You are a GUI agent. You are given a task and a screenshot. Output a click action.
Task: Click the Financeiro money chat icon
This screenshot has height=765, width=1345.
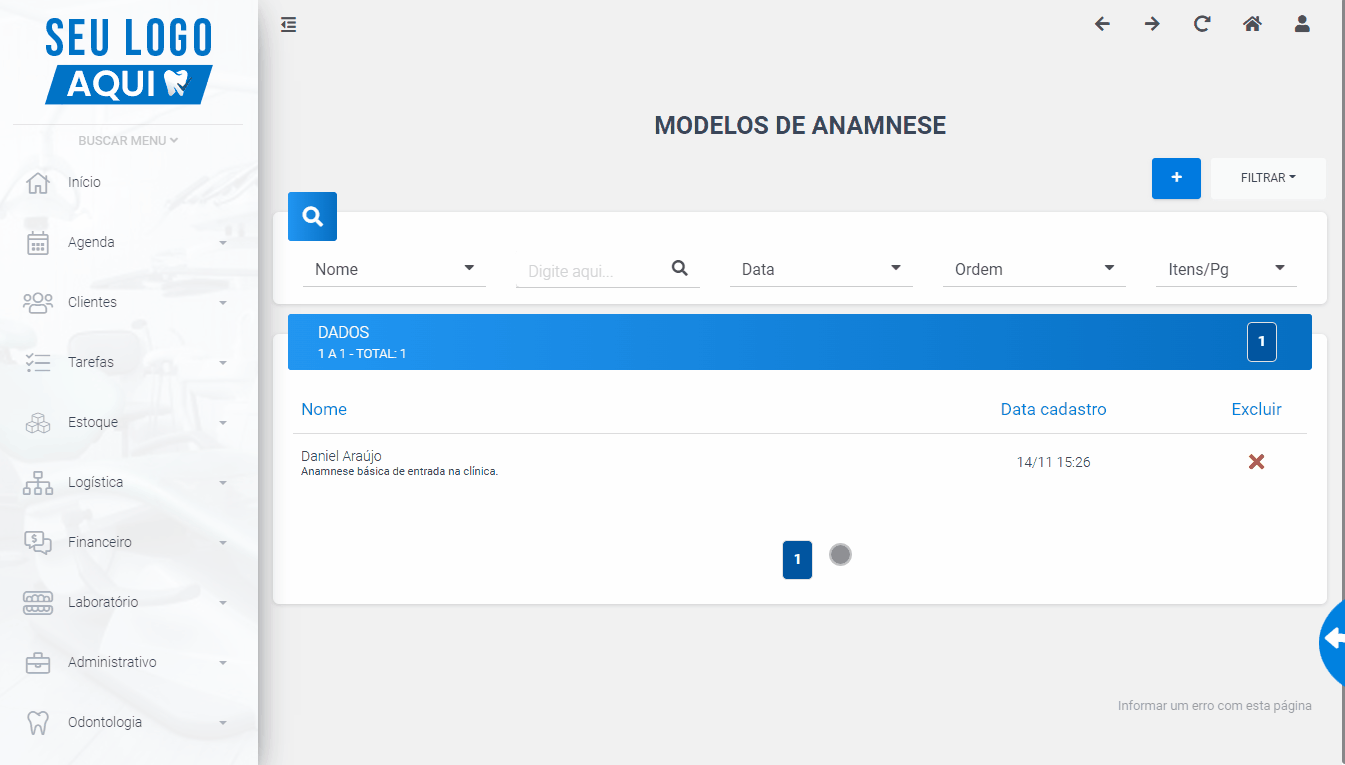click(38, 542)
